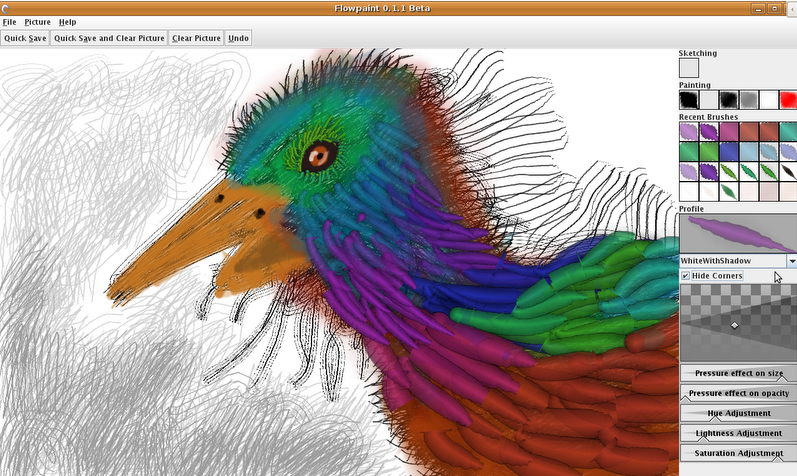Click the purple brush profile preview
The image size is (797, 476).
(x=738, y=232)
